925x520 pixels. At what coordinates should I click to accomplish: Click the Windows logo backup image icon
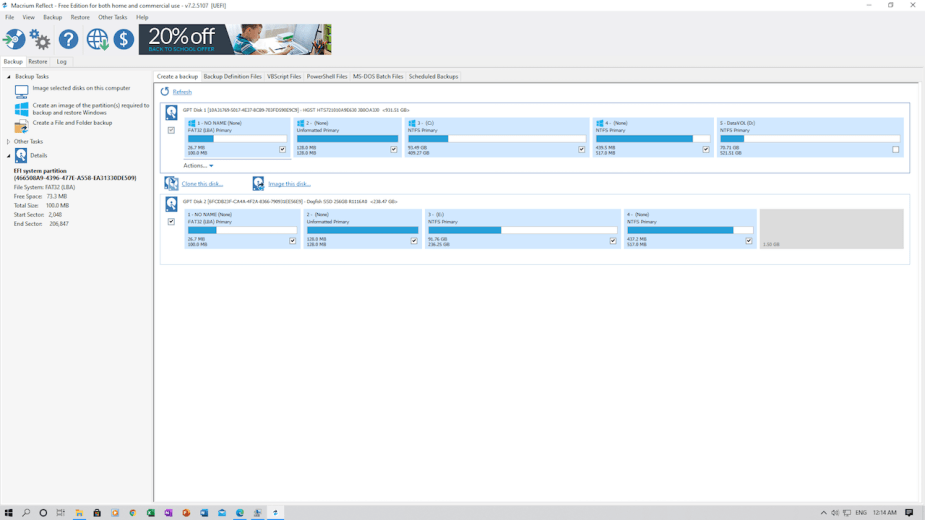click(x=21, y=109)
